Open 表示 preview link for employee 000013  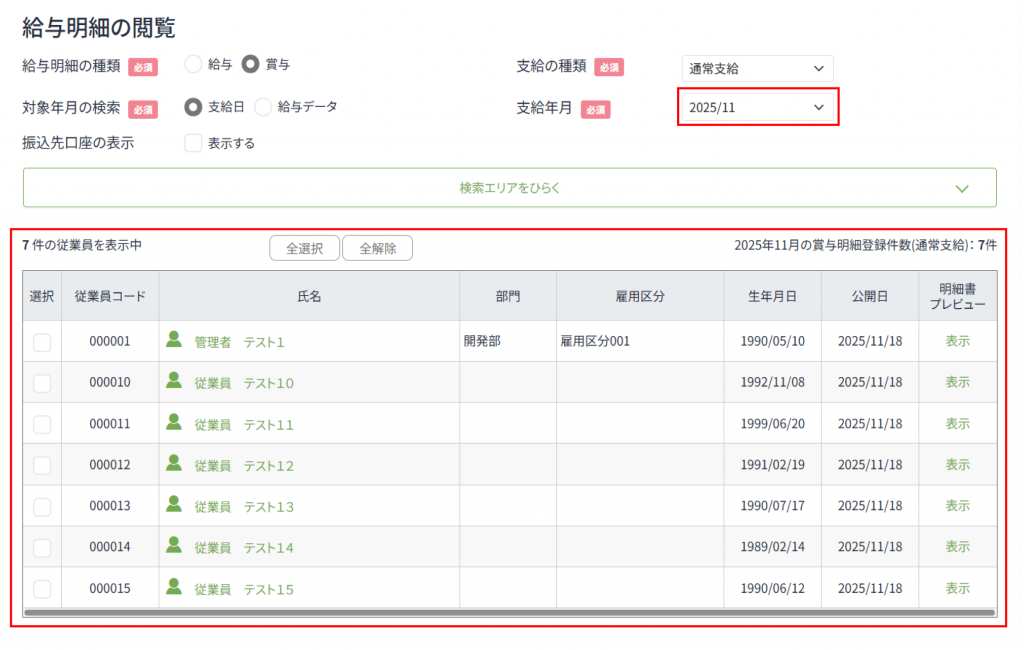click(957, 506)
